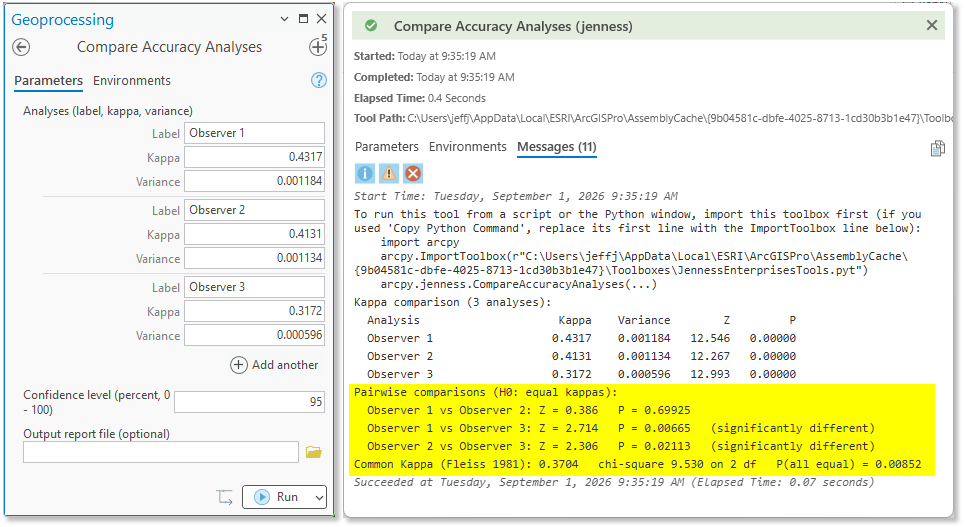The height and width of the screenshot is (527, 965).
Task: Edit the Variance field showing 0.001184
Action: coord(254,181)
